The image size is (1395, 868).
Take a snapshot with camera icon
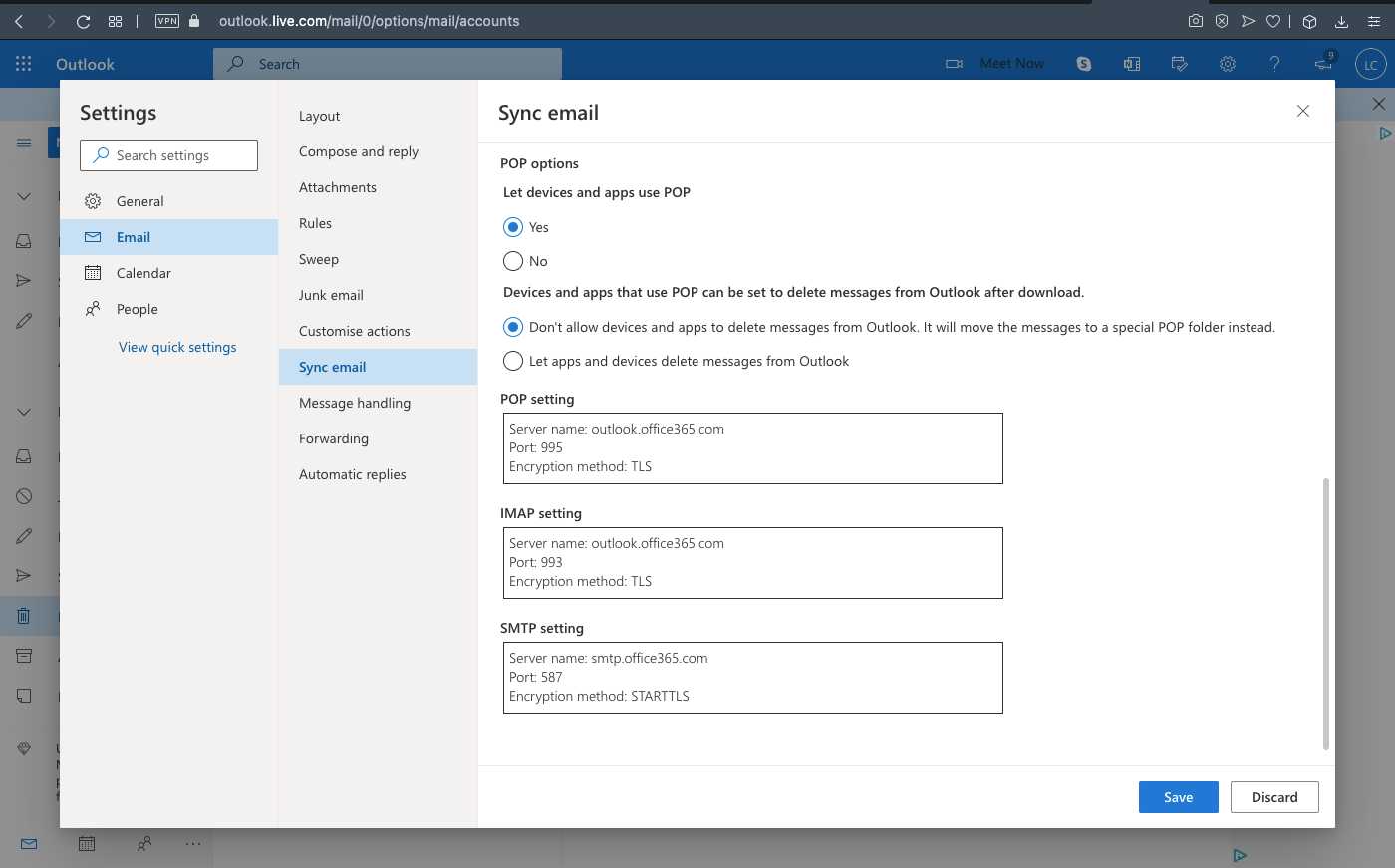(1195, 21)
